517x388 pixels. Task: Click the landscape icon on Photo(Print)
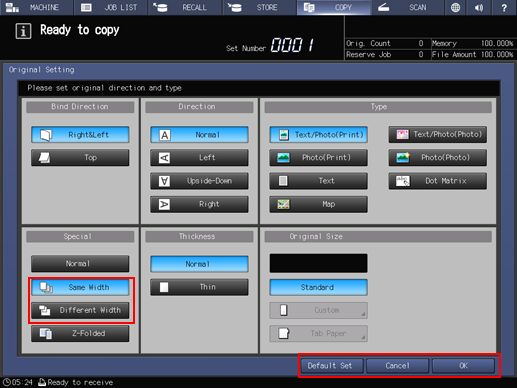click(283, 158)
